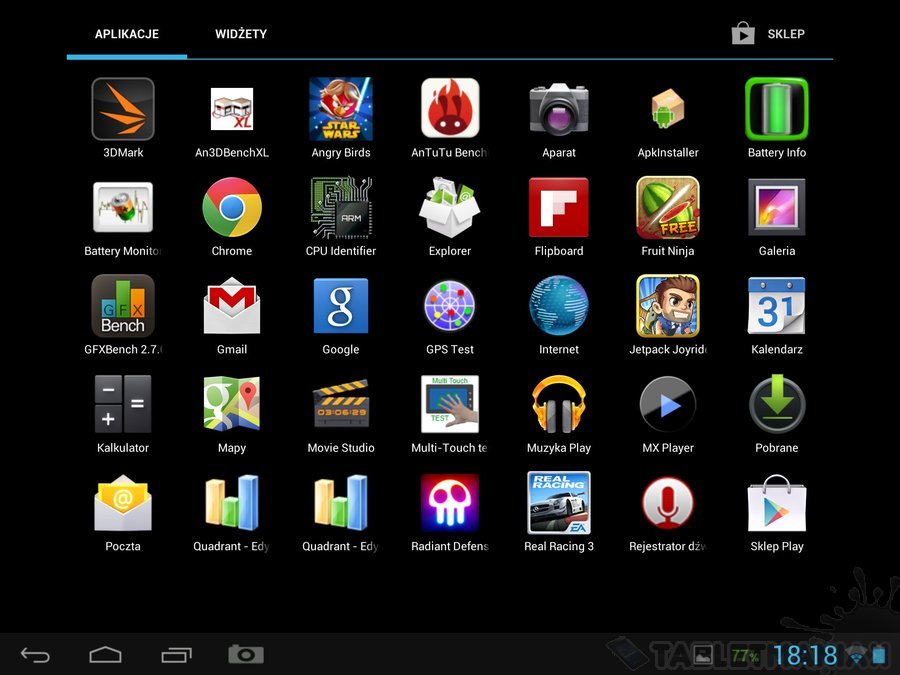Open the Aparat camera app
The image size is (900, 675).
coord(558,109)
